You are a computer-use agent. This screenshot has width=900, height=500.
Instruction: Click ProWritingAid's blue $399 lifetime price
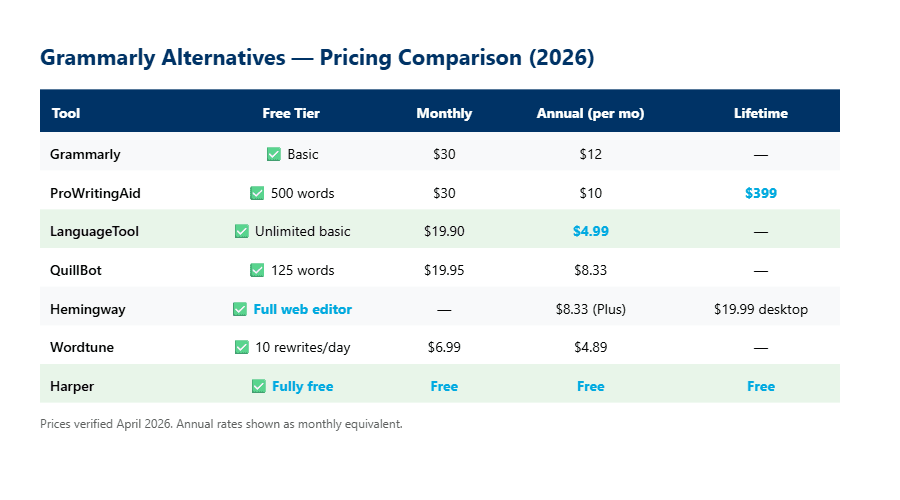[760, 193]
